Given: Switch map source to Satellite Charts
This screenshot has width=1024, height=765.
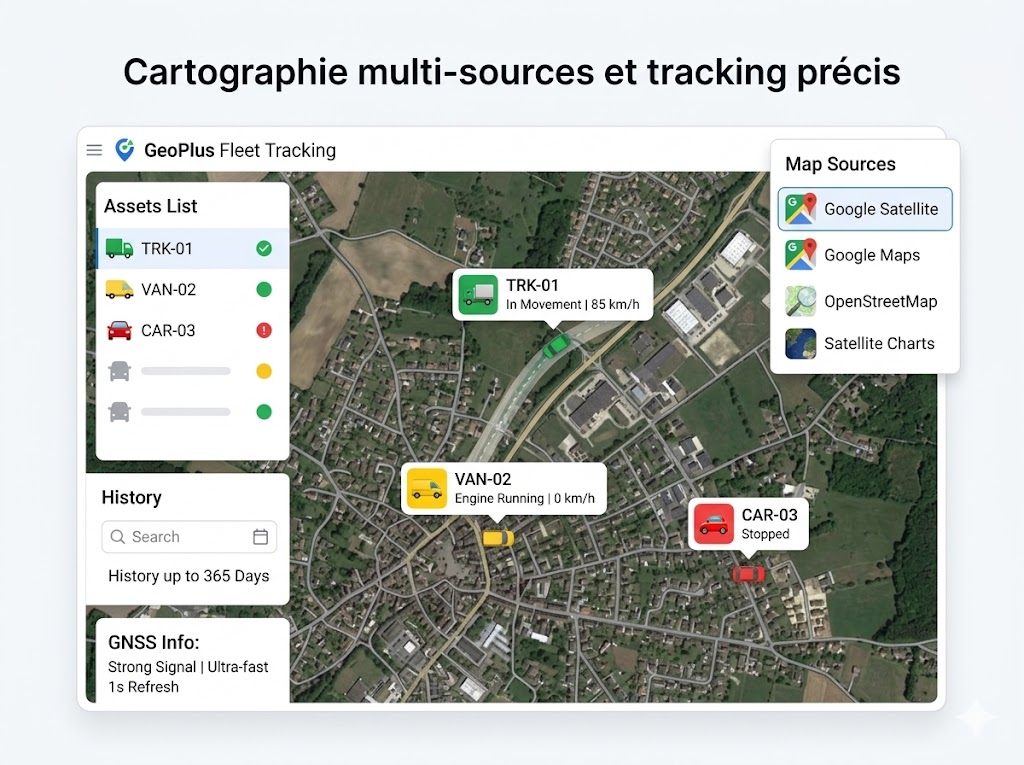Looking at the screenshot, I should coord(865,344).
